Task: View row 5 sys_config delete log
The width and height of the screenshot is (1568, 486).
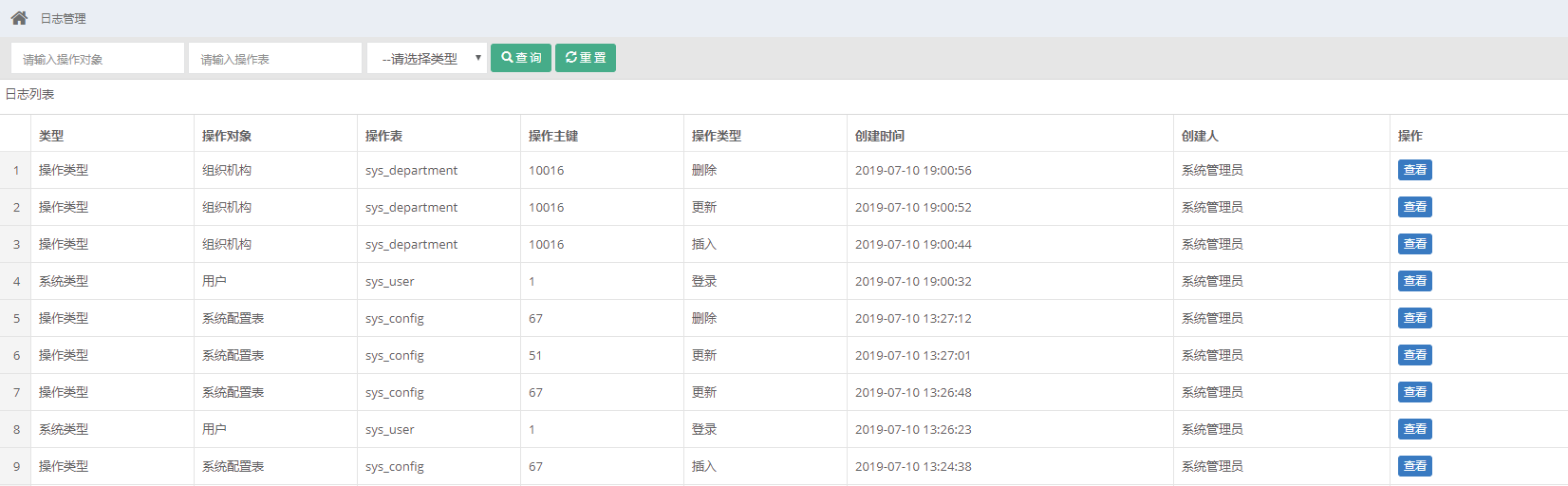Action: tap(1414, 318)
